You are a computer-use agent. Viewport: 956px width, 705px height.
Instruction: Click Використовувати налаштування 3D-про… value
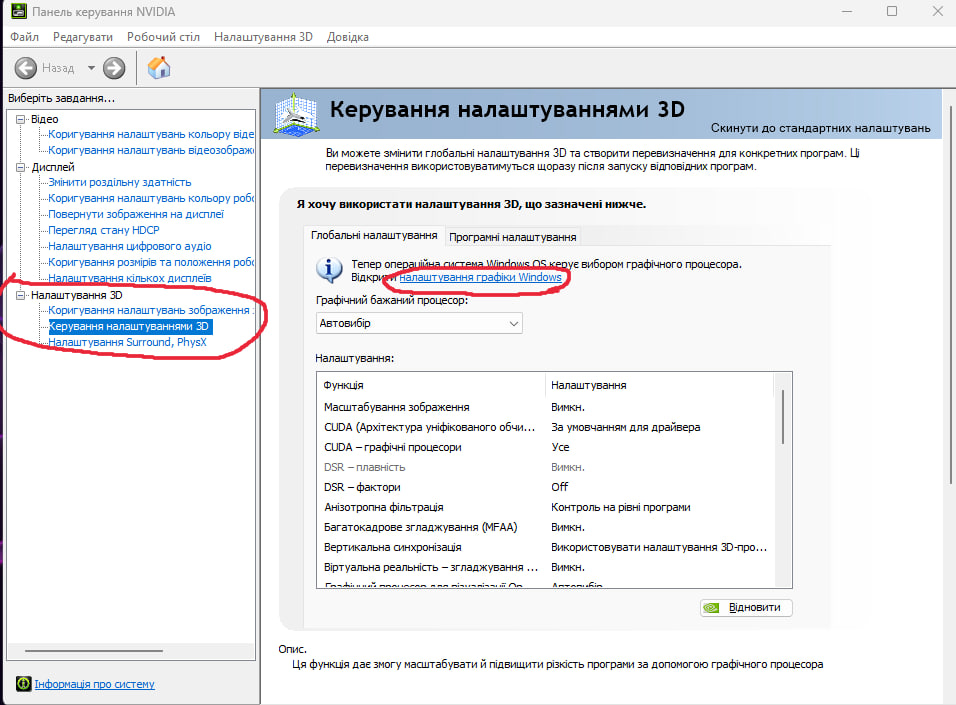[659, 547]
